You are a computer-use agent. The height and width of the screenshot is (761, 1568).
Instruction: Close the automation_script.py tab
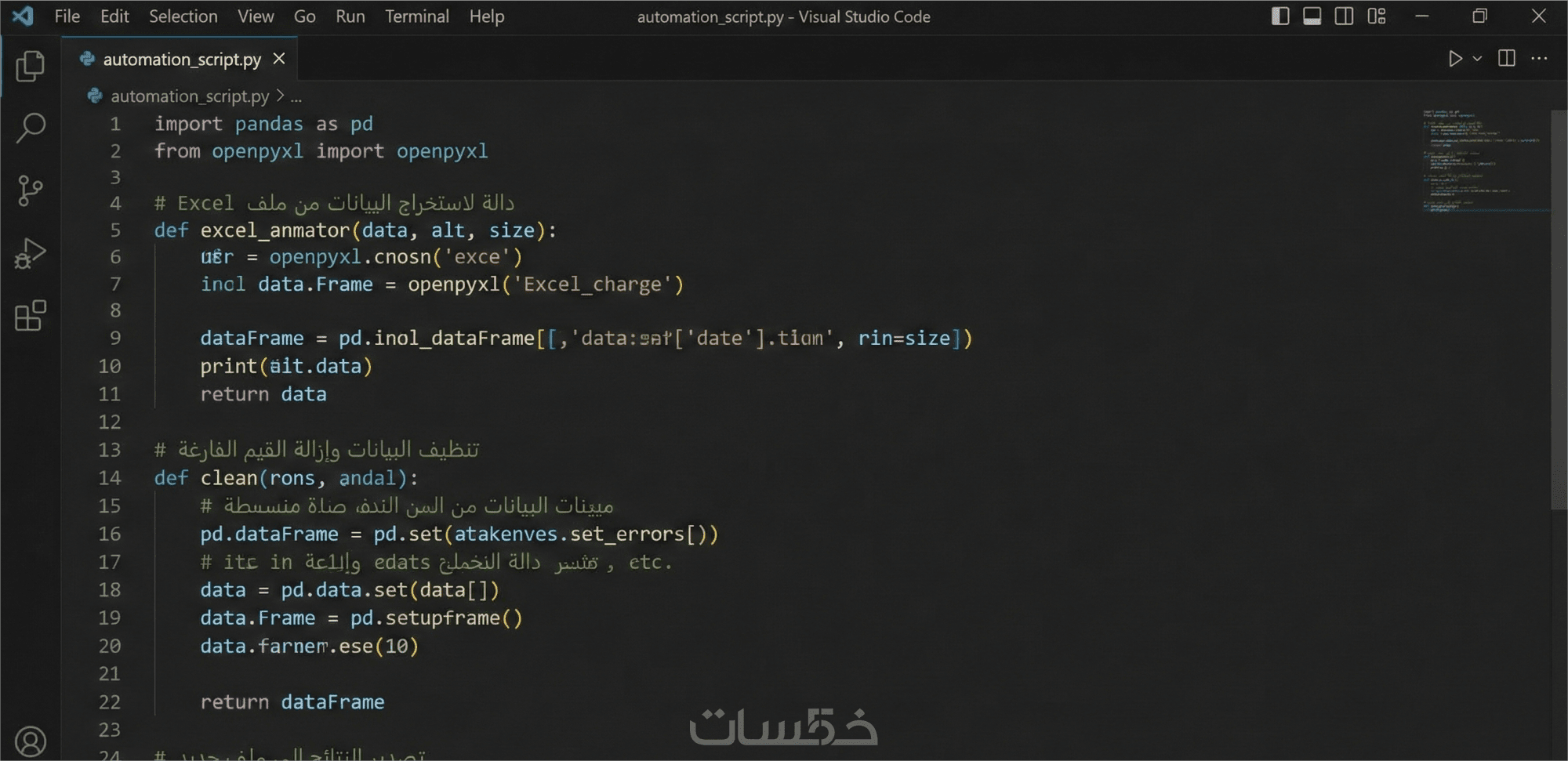coord(279,59)
